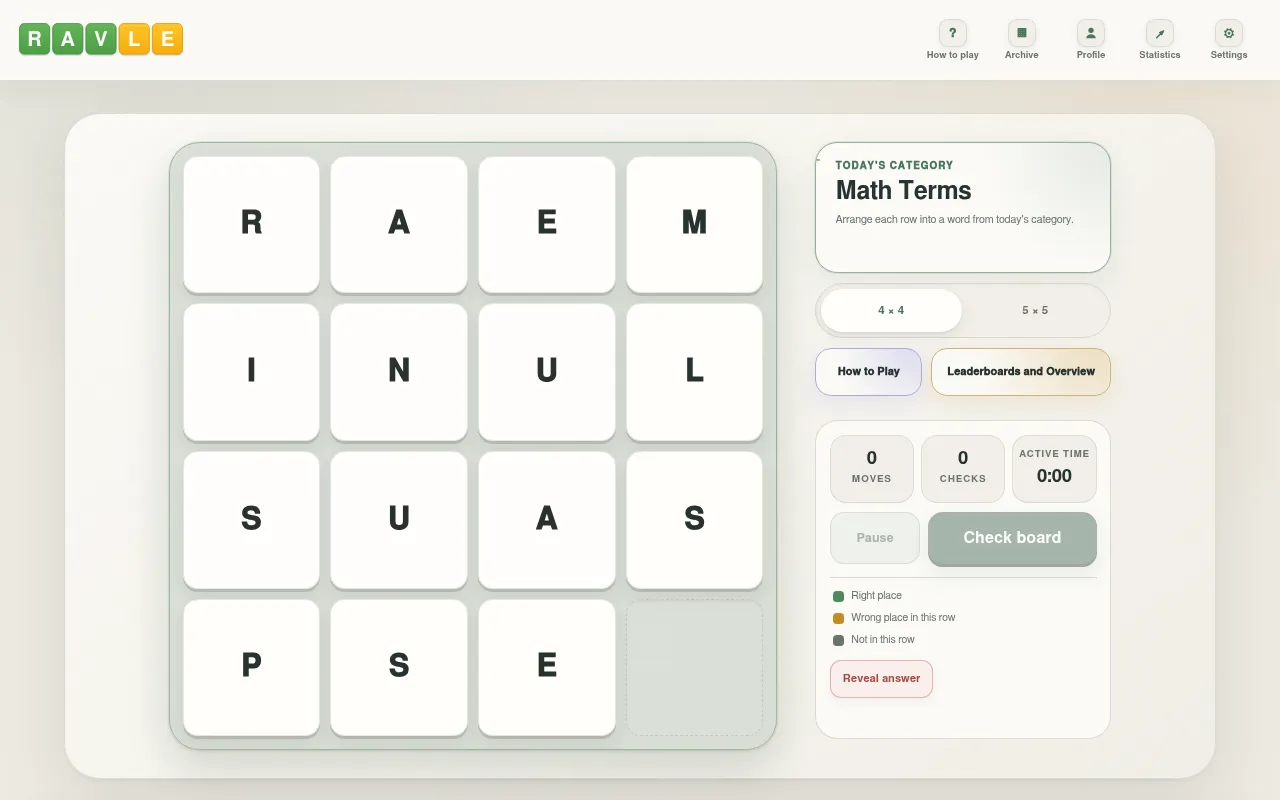The width and height of the screenshot is (1280, 800).
Task: Pause the game timer
Action: (x=875, y=538)
